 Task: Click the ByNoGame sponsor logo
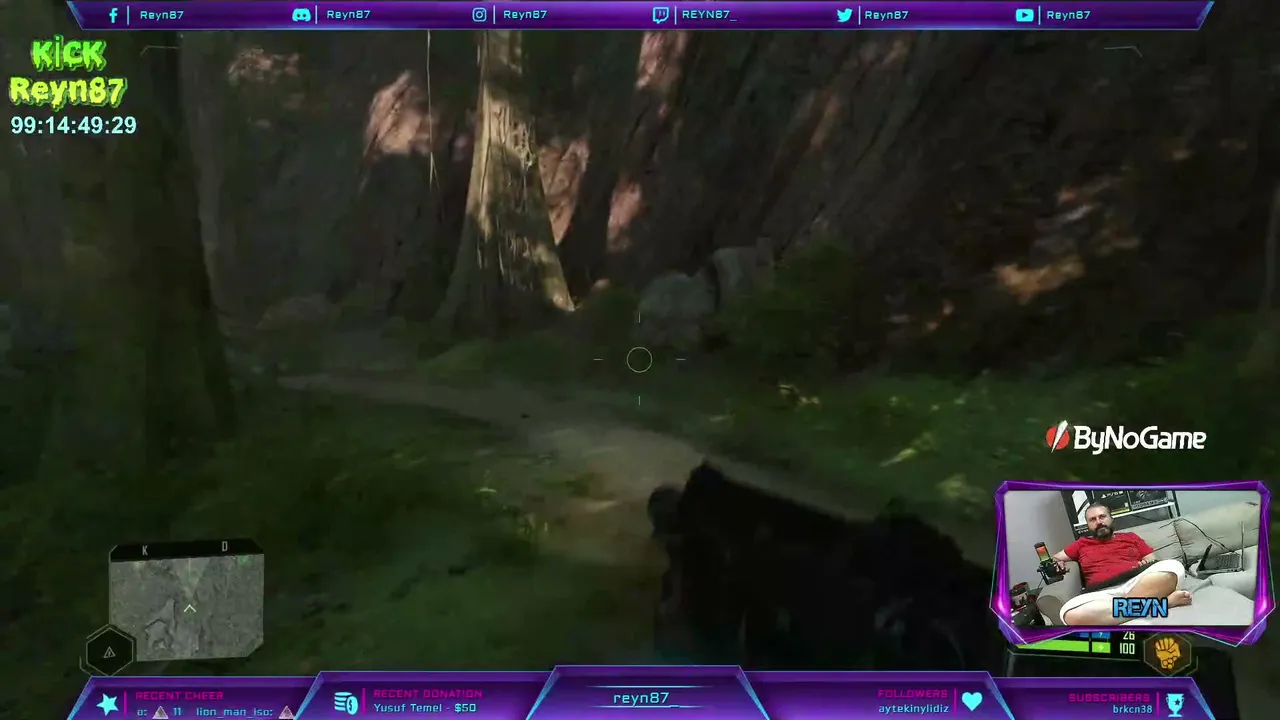tap(1126, 438)
